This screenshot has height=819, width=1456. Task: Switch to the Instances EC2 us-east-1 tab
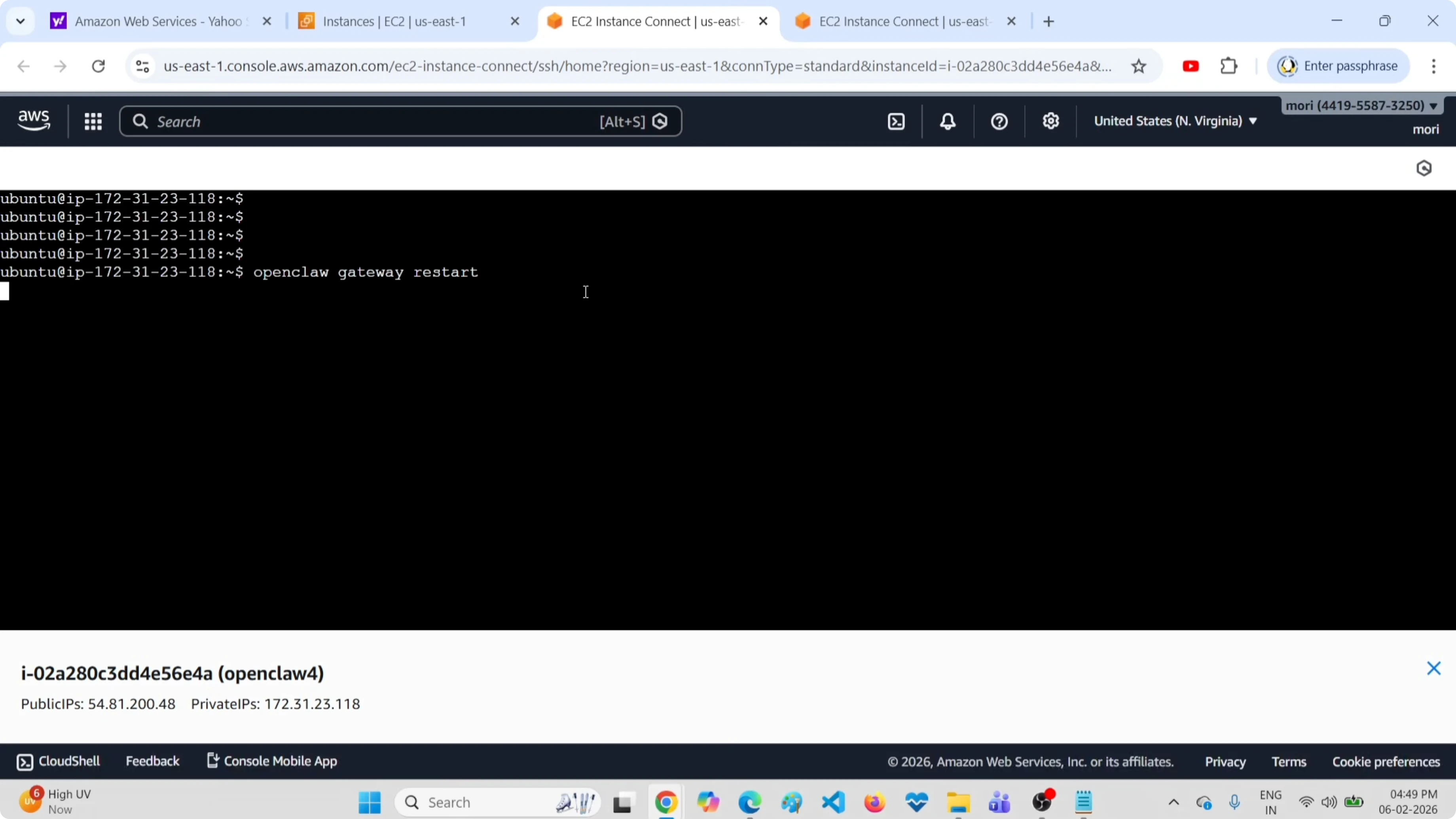click(x=393, y=21)
